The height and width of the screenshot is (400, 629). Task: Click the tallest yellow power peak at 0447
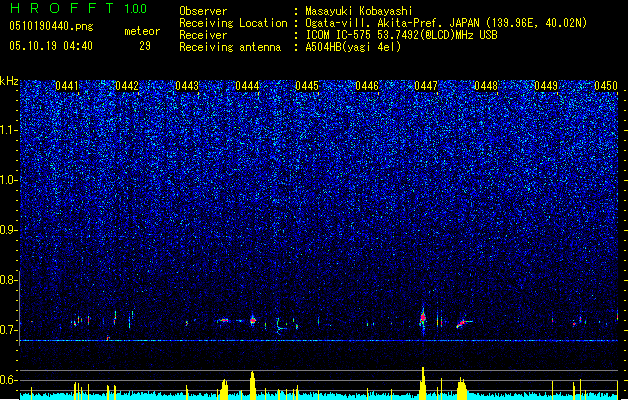[x=423, y=383]
